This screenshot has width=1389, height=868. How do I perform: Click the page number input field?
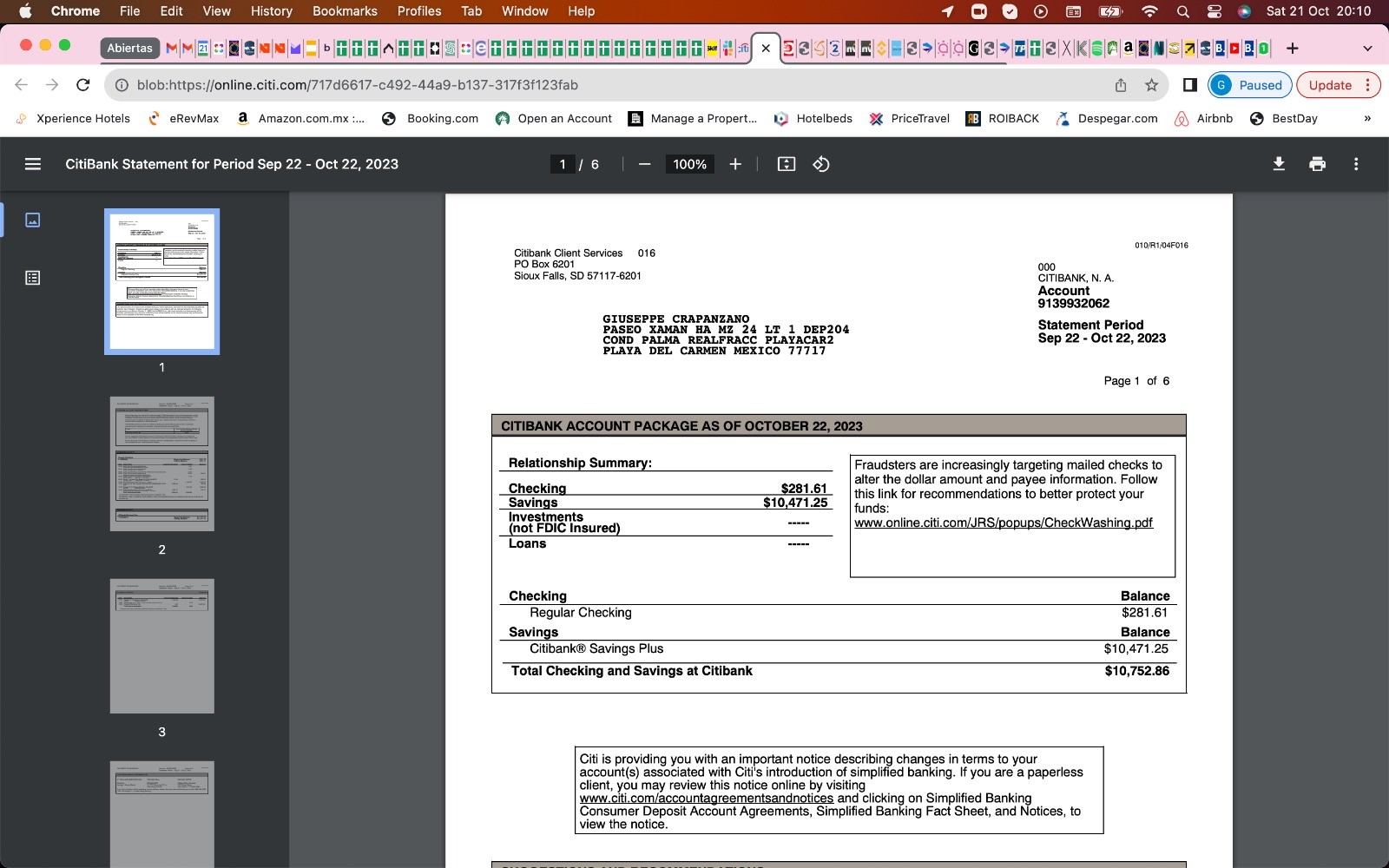(x=563, y=164)
